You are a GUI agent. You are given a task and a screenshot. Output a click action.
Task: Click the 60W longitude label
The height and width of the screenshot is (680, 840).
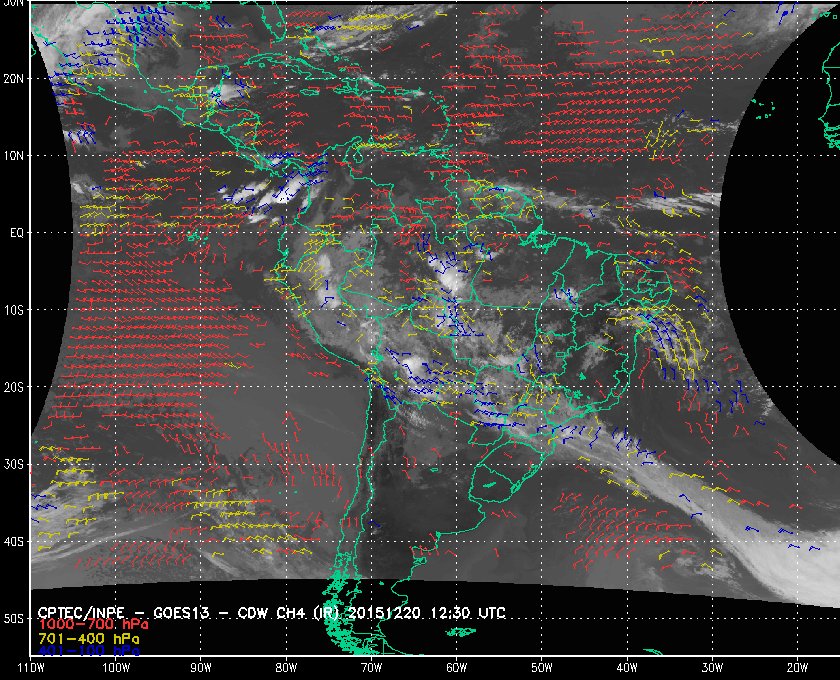456,668
